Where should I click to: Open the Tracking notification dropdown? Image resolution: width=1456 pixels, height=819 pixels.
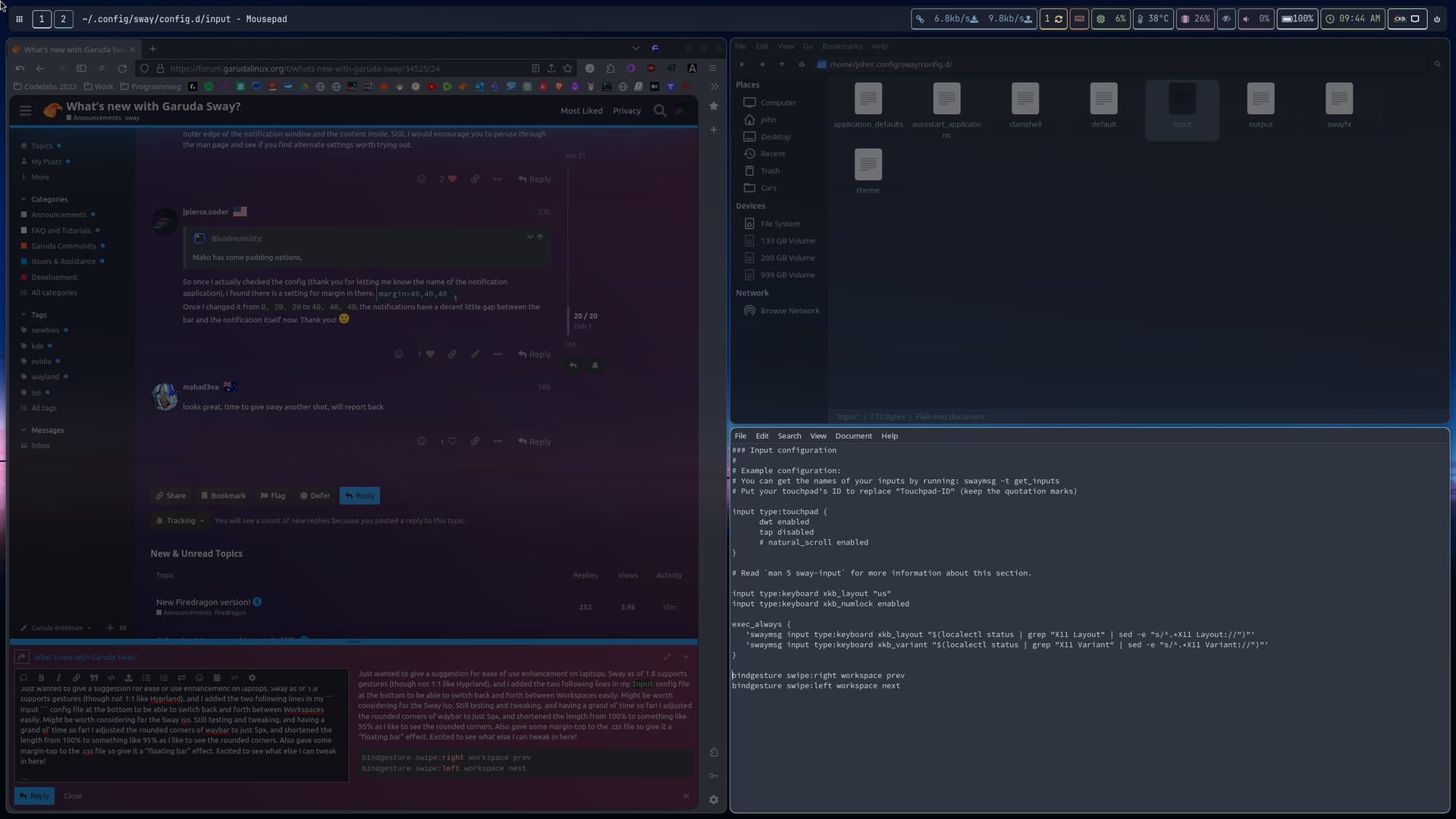[x=180, y=521]
